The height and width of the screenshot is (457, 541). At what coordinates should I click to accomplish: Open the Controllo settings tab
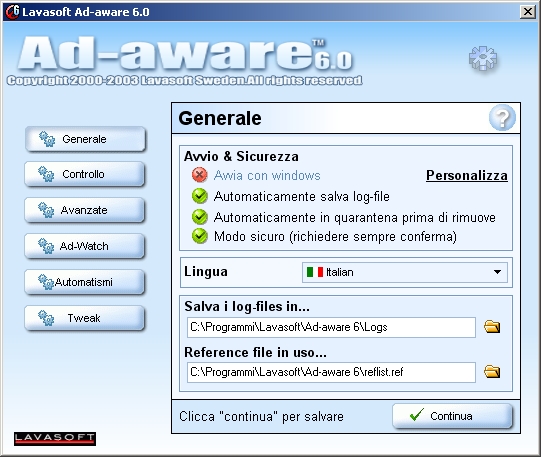tap(85, 174)
